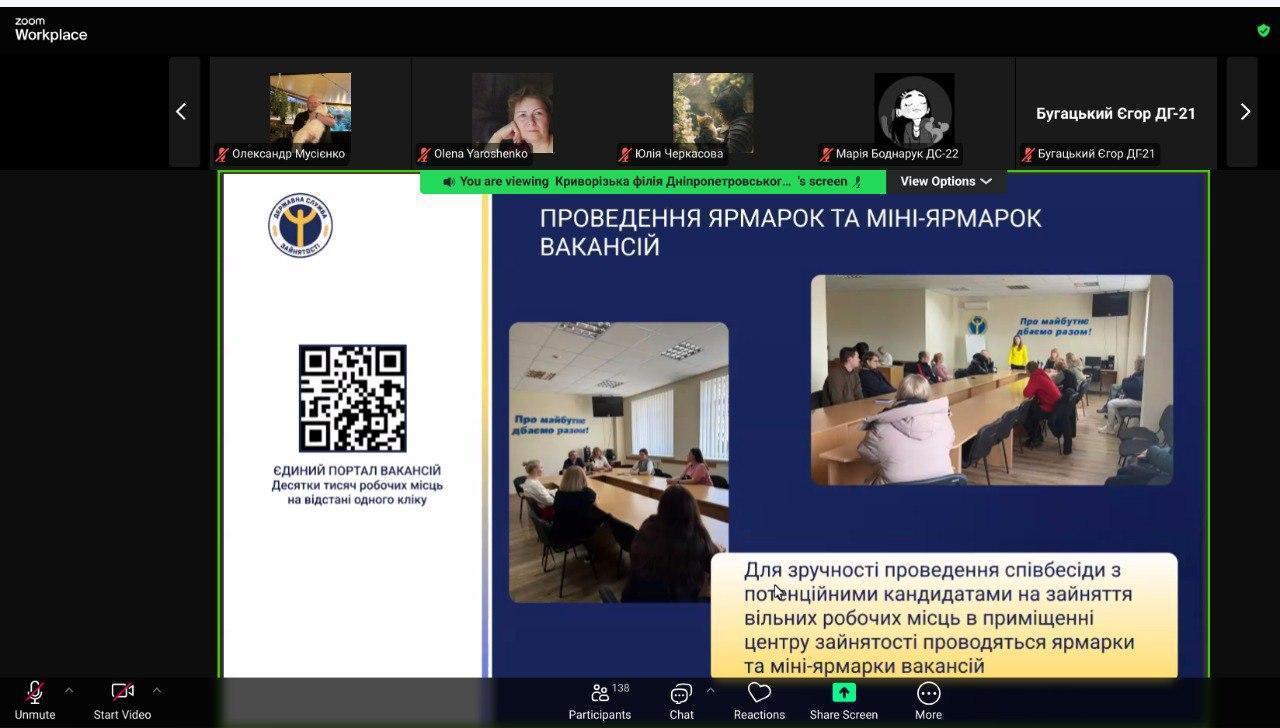Click the green screen-sharing notification bar
This screenshot has width=1280, height=728.
pyautogui.click(x=652, y=181)
